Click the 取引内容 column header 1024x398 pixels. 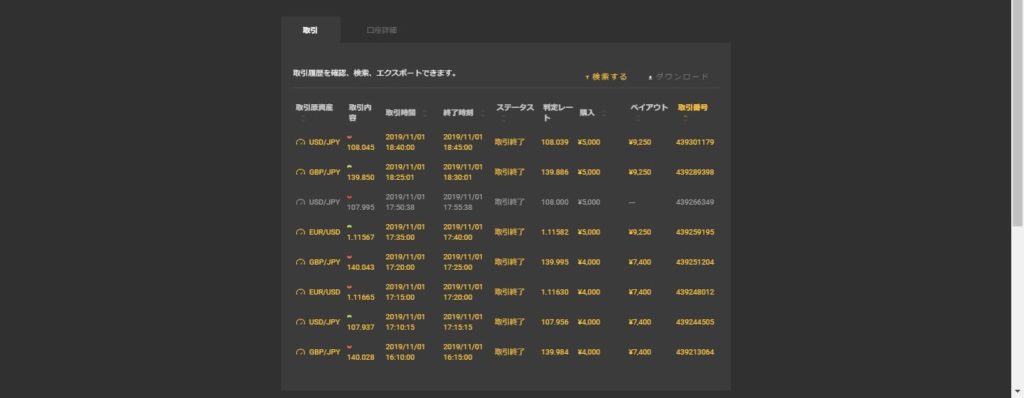[x=360, y=113]
